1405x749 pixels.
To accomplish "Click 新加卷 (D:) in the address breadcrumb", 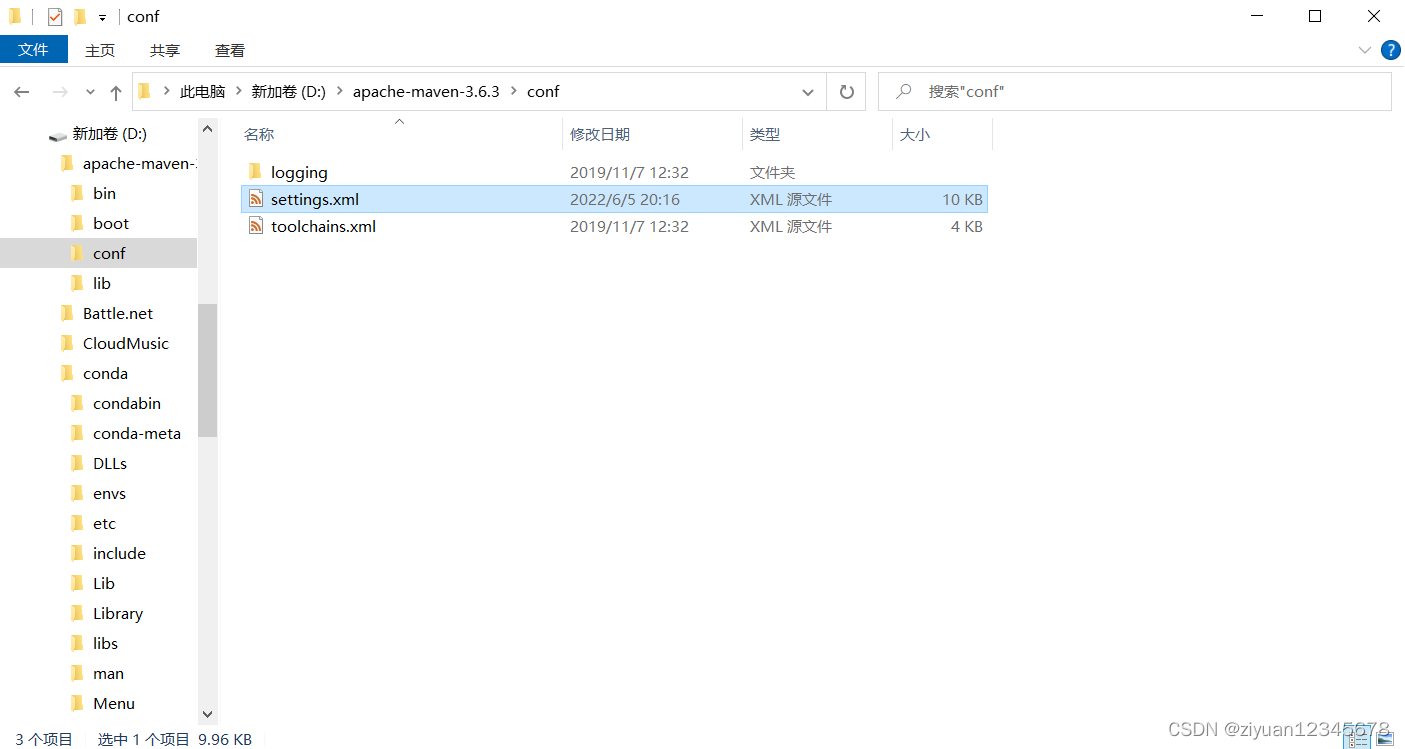I will [x=288, y=91].
